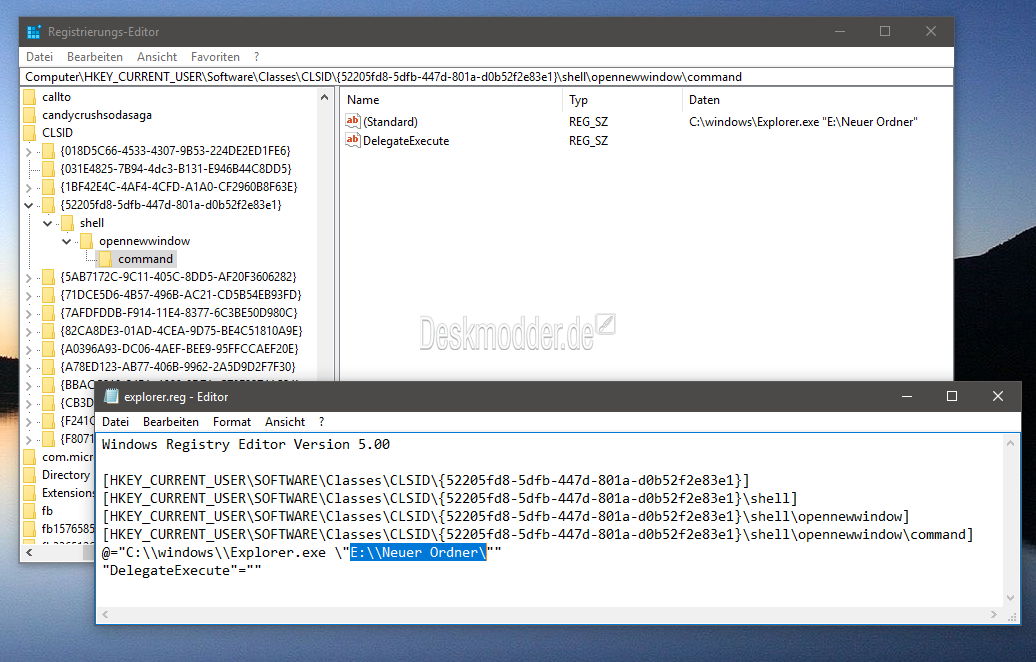
Task: Select the DelegateExecute value entry
Action: (406, 141)
